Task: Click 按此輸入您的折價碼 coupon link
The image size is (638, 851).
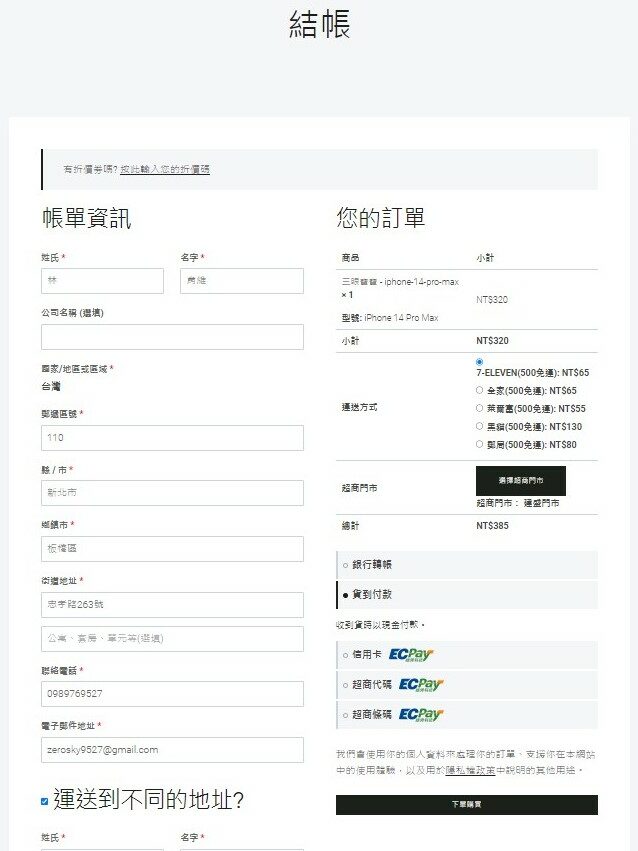Action: [x=165, y=170]
